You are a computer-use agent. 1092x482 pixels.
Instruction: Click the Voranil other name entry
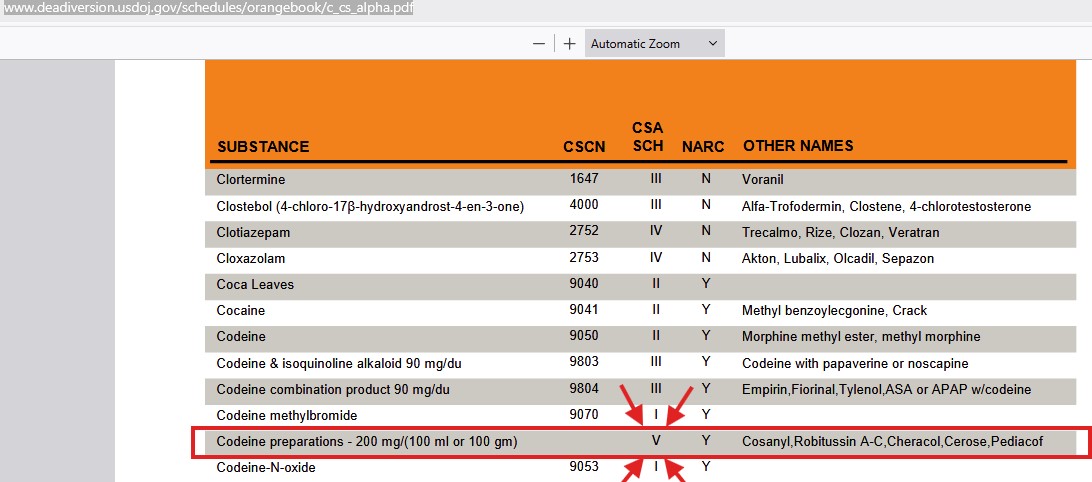click(x=763, y=180)
